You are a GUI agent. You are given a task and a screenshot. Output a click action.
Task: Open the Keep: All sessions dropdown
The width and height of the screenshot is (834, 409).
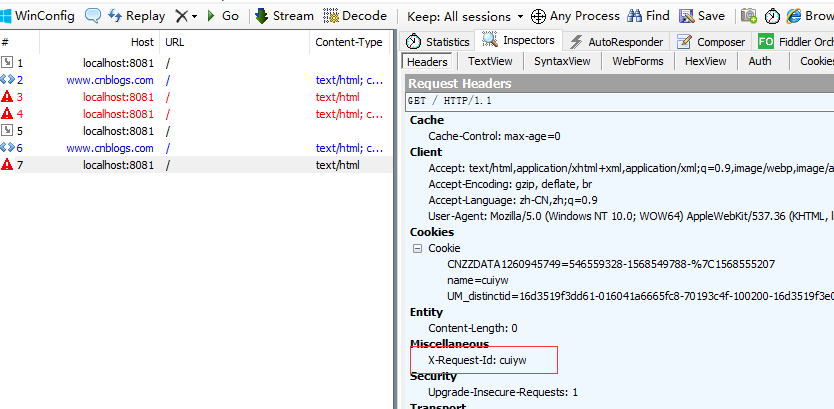(465, 16)
